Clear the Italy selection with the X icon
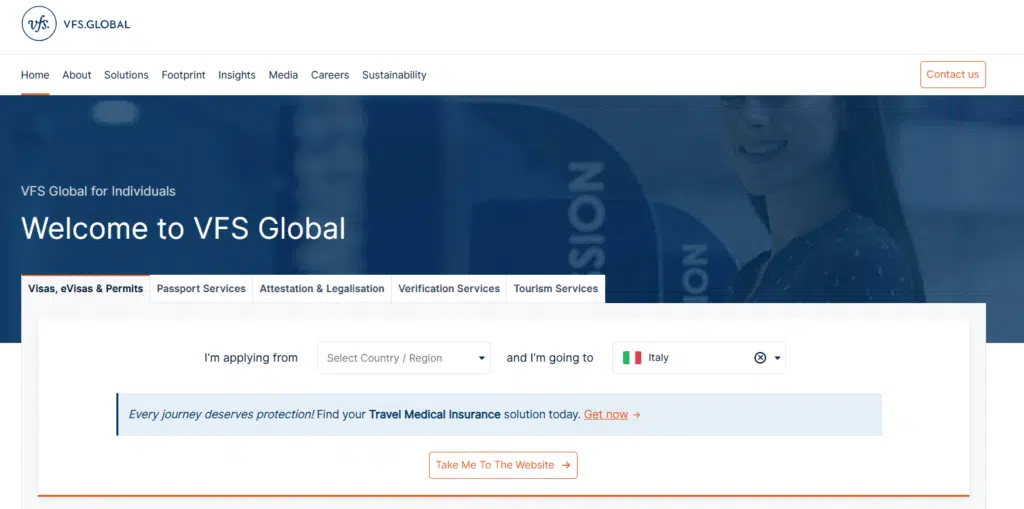 pyautogui.click(x=760, y=358)
